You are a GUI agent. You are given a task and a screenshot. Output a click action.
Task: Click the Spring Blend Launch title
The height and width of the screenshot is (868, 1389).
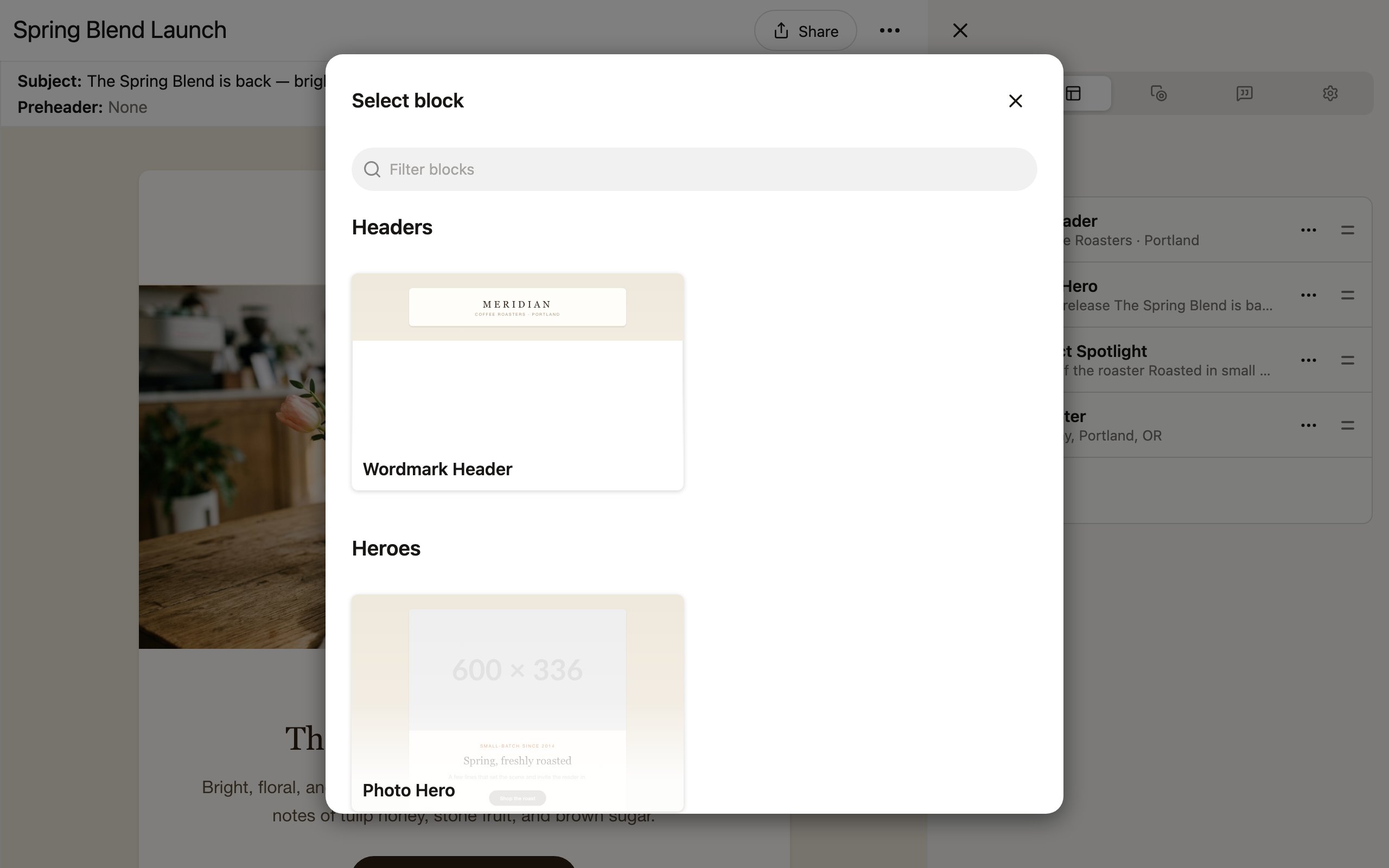(119, 30)
